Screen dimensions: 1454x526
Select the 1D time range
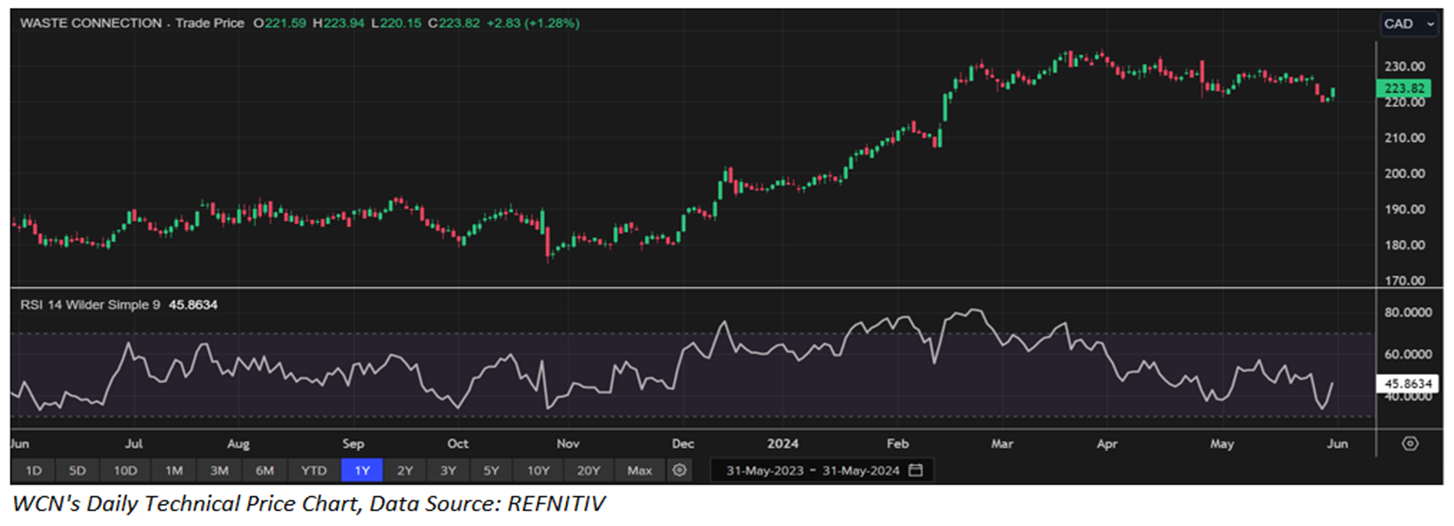click(x=33, y=470)
